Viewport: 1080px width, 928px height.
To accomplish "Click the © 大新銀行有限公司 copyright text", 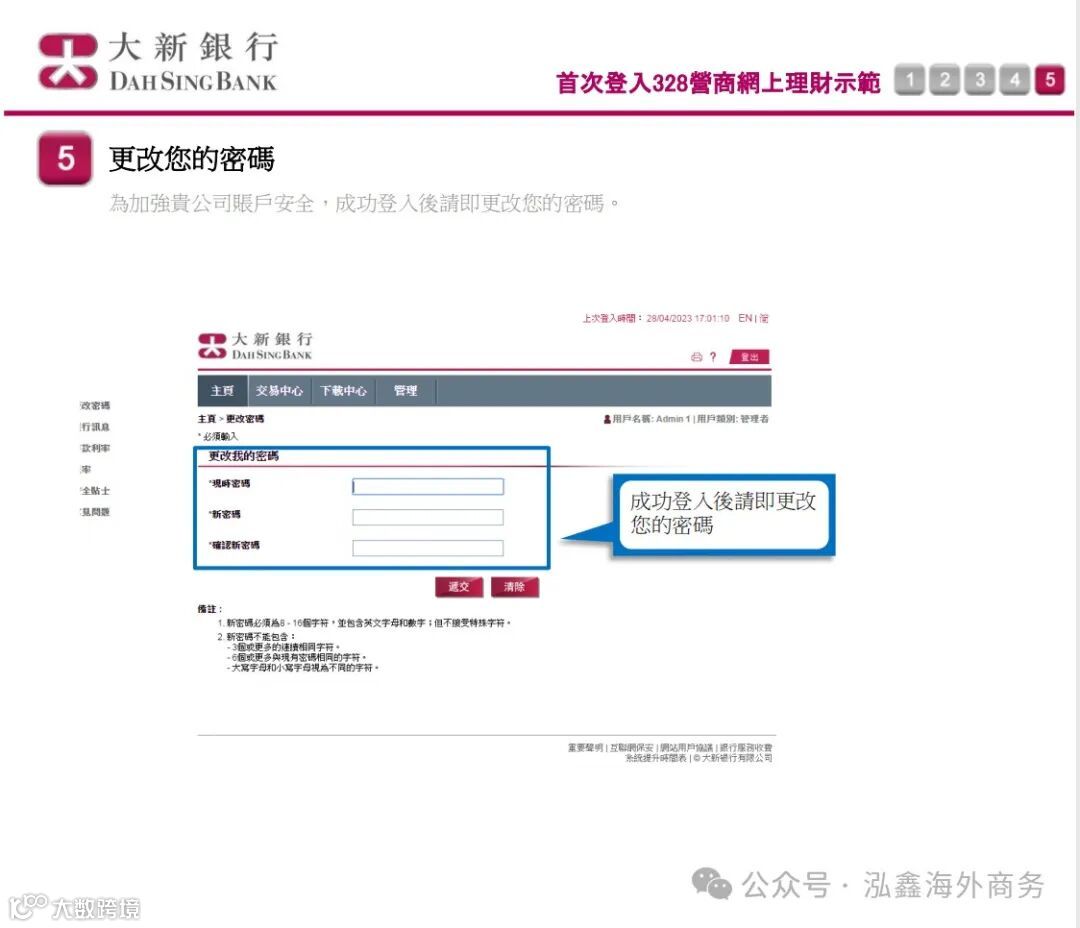I will coord(733,758).
